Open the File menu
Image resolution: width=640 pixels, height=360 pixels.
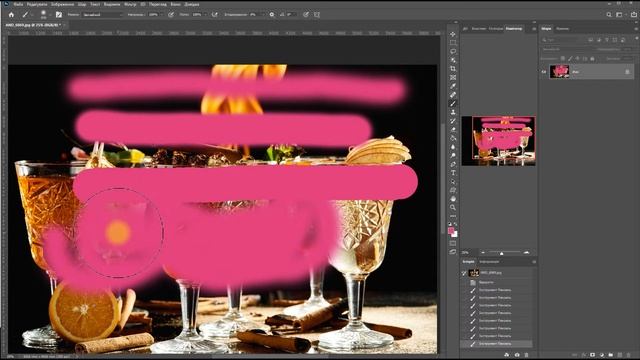(18, 4)
